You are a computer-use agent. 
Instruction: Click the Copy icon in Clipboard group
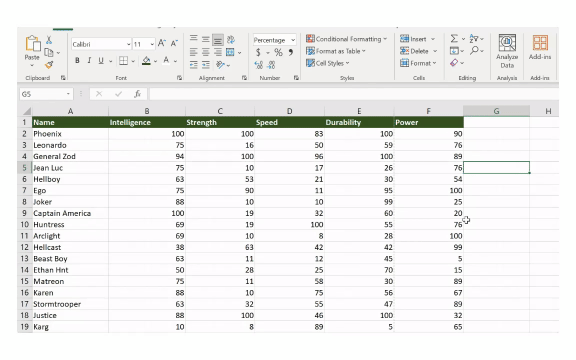pos(48,52)
